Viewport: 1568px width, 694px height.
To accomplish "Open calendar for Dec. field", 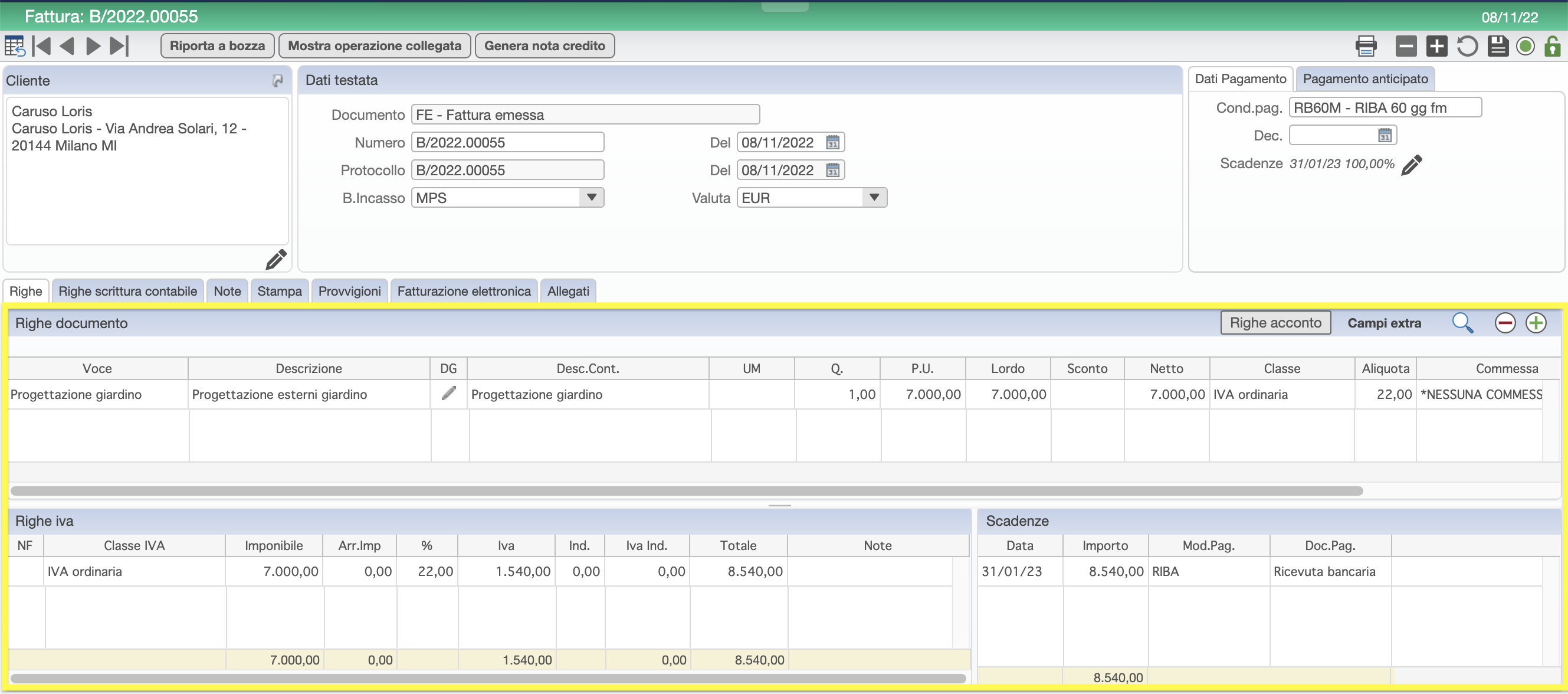I will point(1384,135).
